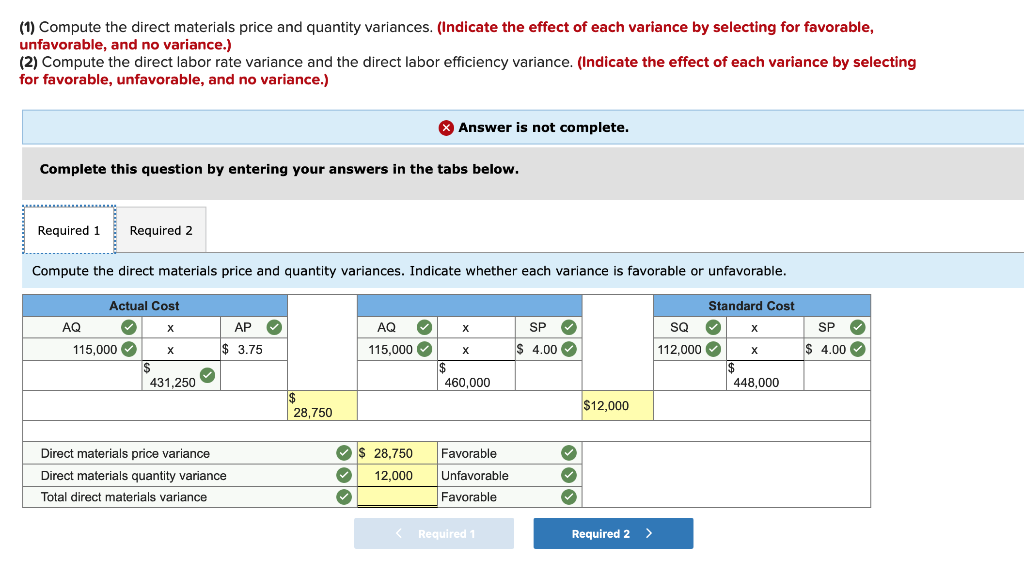1024x561 pixels.
Task: Click checkmark beside Actual Cost 115,000 value
Action: [x=129, y=349]
